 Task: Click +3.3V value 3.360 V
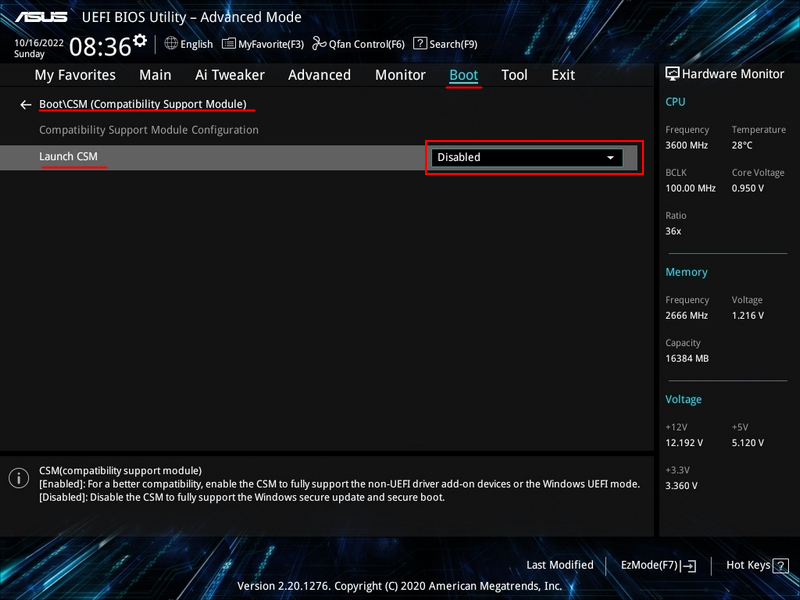(x=681, y=486)
